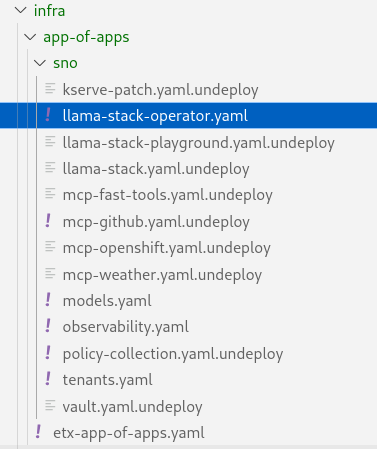
Task: Click the YAML icon of llama-stack-operator.yaml
Action: point(48,115)
